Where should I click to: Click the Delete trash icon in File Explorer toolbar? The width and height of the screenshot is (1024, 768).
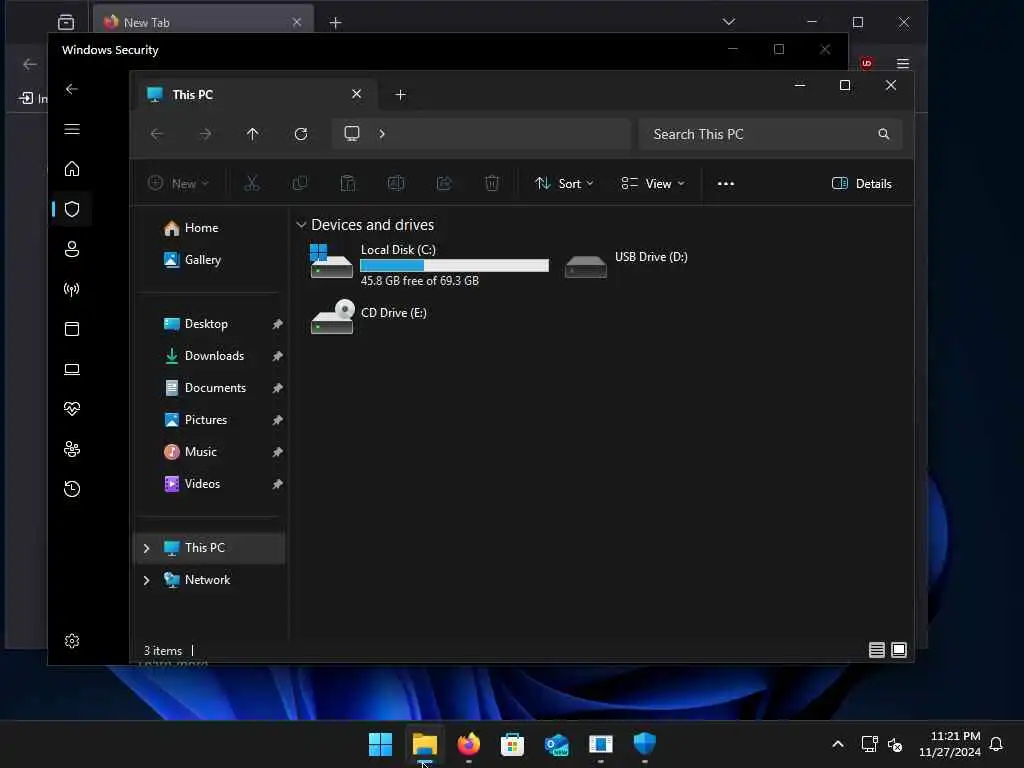click(x=492, y=184)
